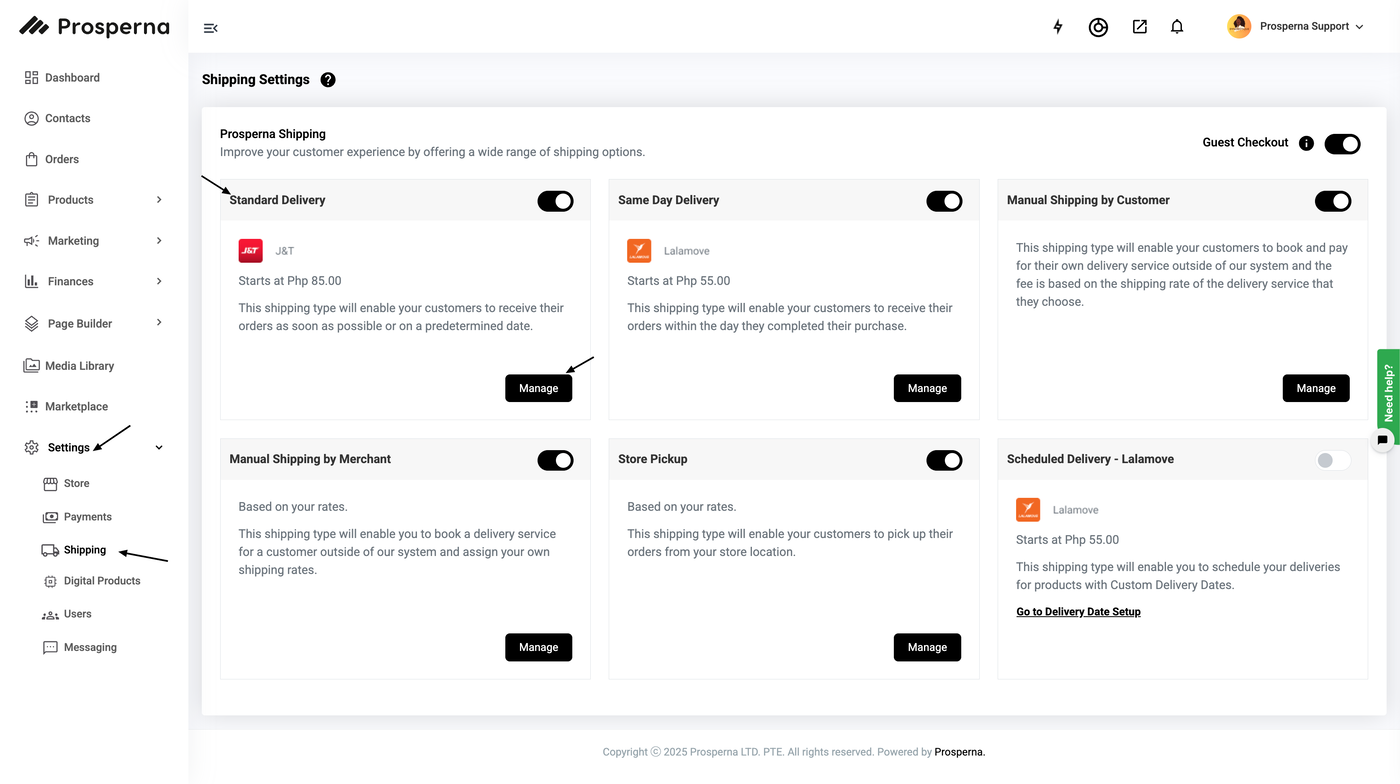Toggle the Store Pickup switch
1400x784 pixels.
(944, 460)
